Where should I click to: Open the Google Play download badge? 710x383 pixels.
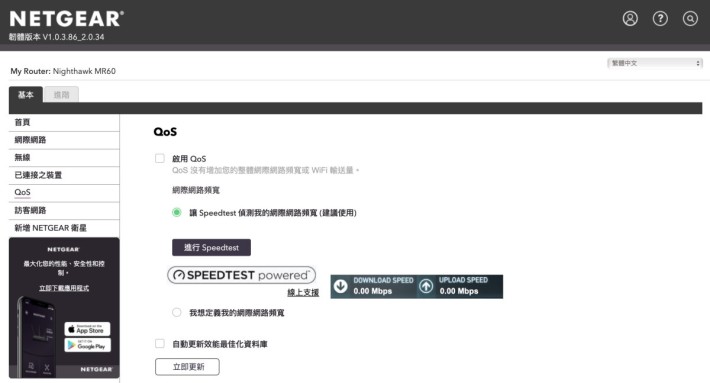(x=87, y=345)
